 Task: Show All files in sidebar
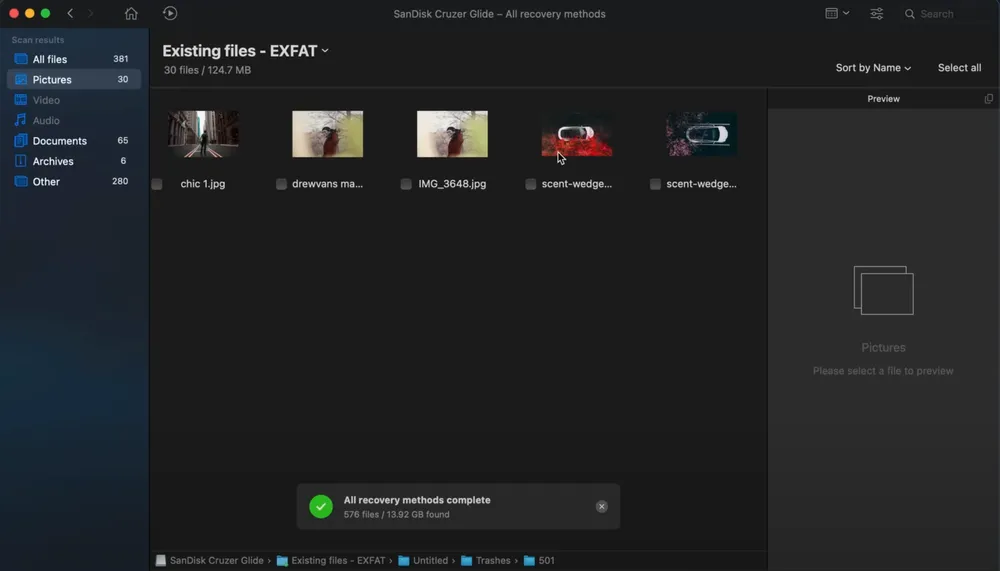click(x=74, y=59)
